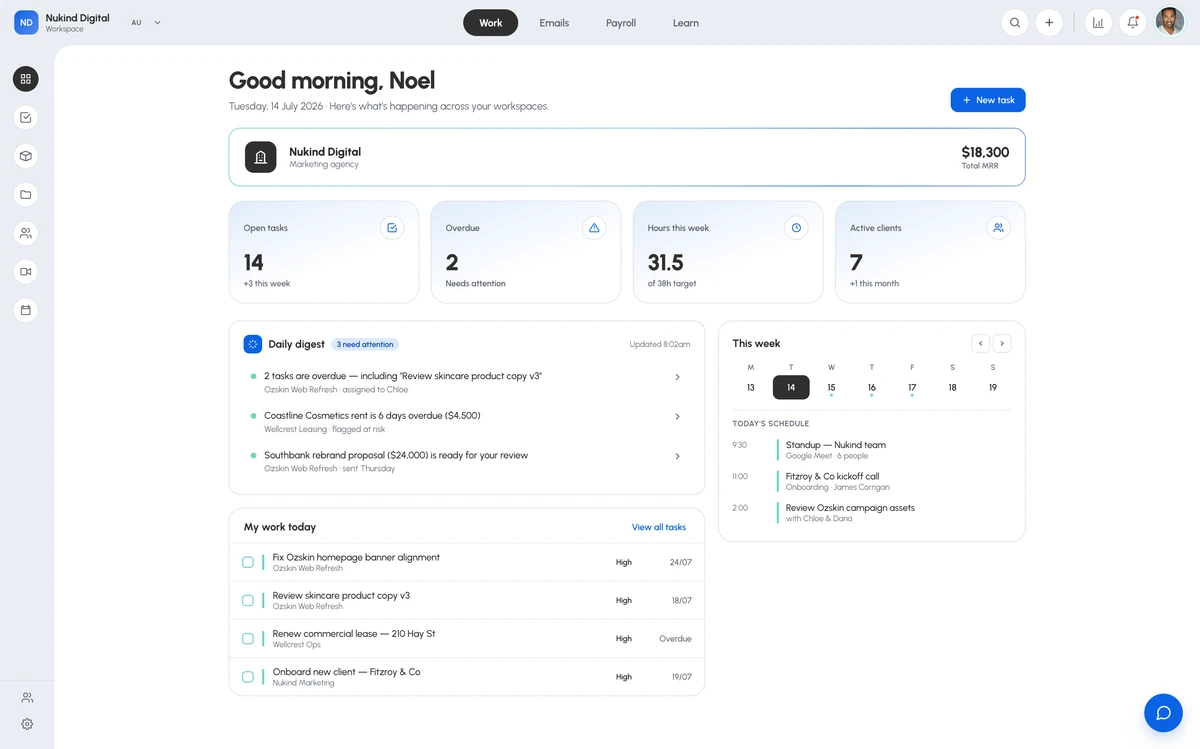This screenshot has width=1200, height=749.
Task: Open the bar chart reports icon
Action: click(1098, 22)
